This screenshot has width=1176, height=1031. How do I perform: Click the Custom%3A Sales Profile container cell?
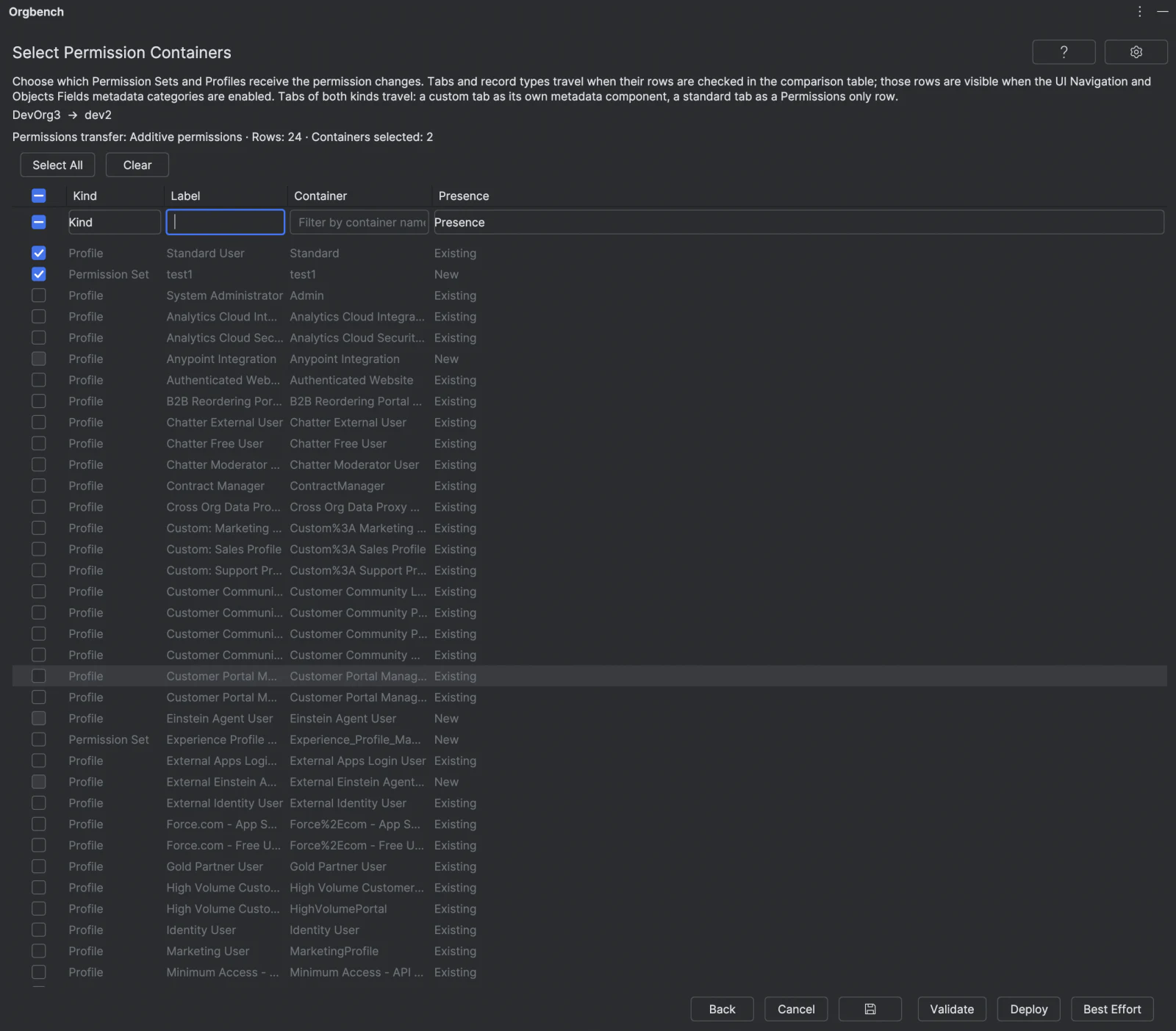(359, 549)
